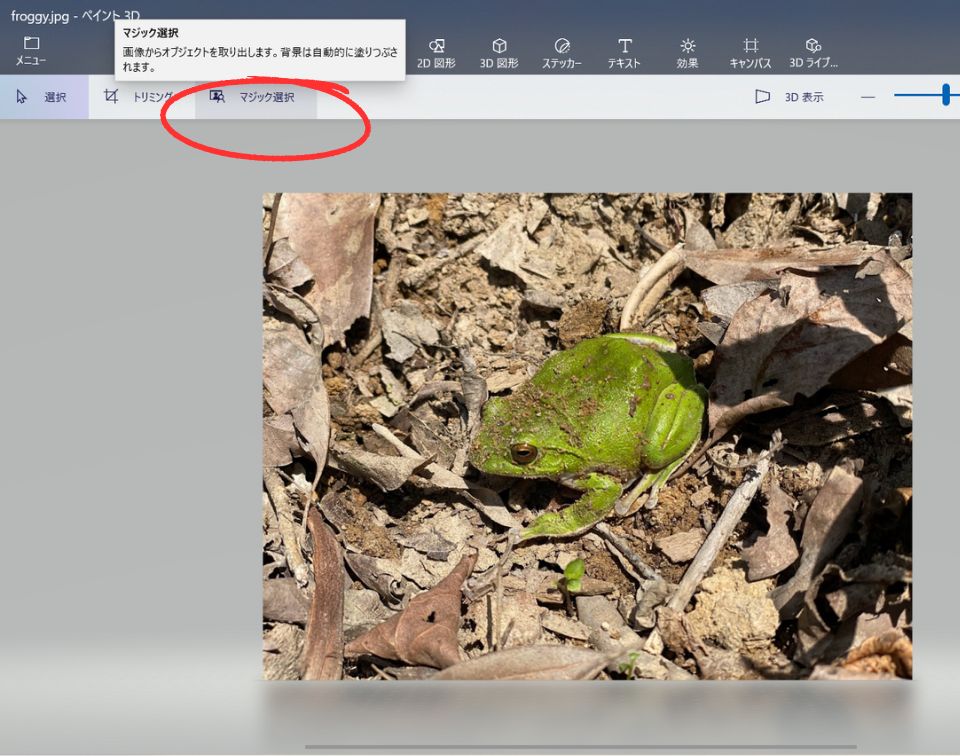Click the frog image on canvas
Viewport: 960px width, 756px height.
tap(587, 436)
